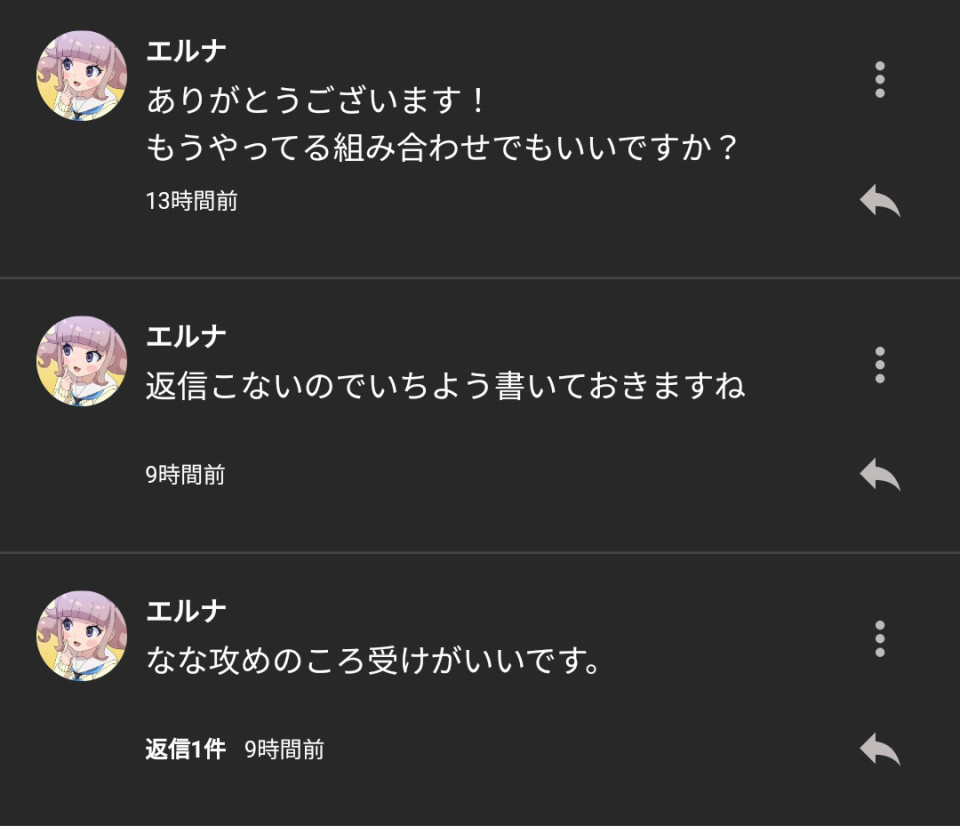Open エルナ avatar on the 13時間前 comment

pyautogui.click(x=81, y=76)
